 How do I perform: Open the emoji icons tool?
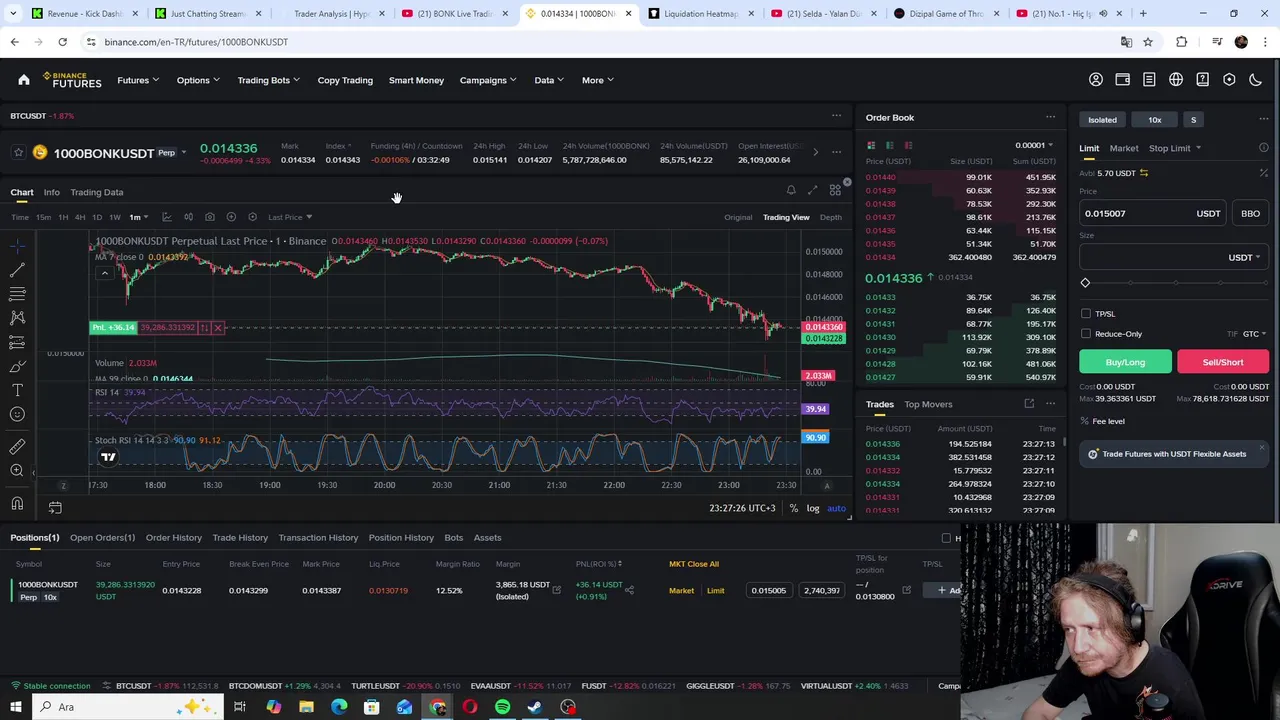pyautogui.click(x=17, y=414)
